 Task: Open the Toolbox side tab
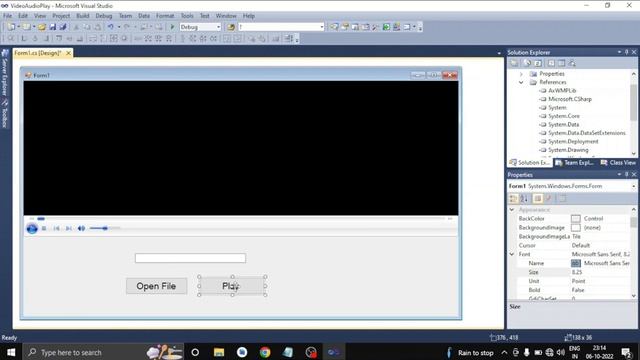tap(5, 114)
